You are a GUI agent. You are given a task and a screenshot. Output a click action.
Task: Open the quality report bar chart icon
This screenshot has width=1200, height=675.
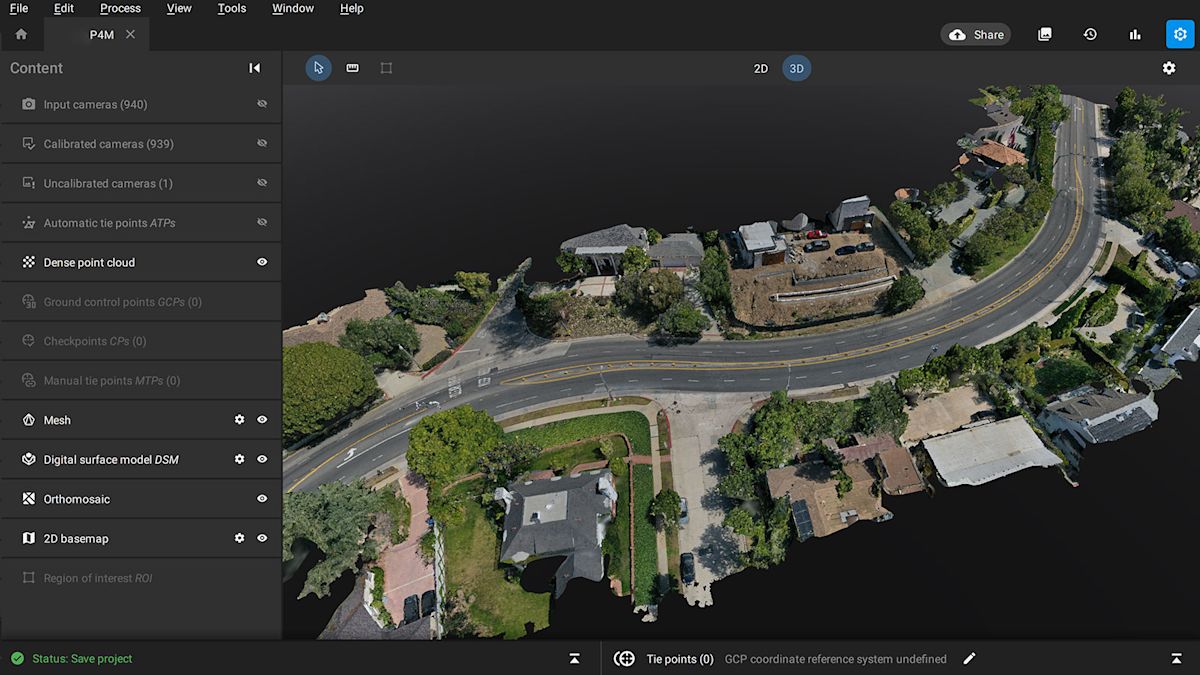pos(1135,33)
